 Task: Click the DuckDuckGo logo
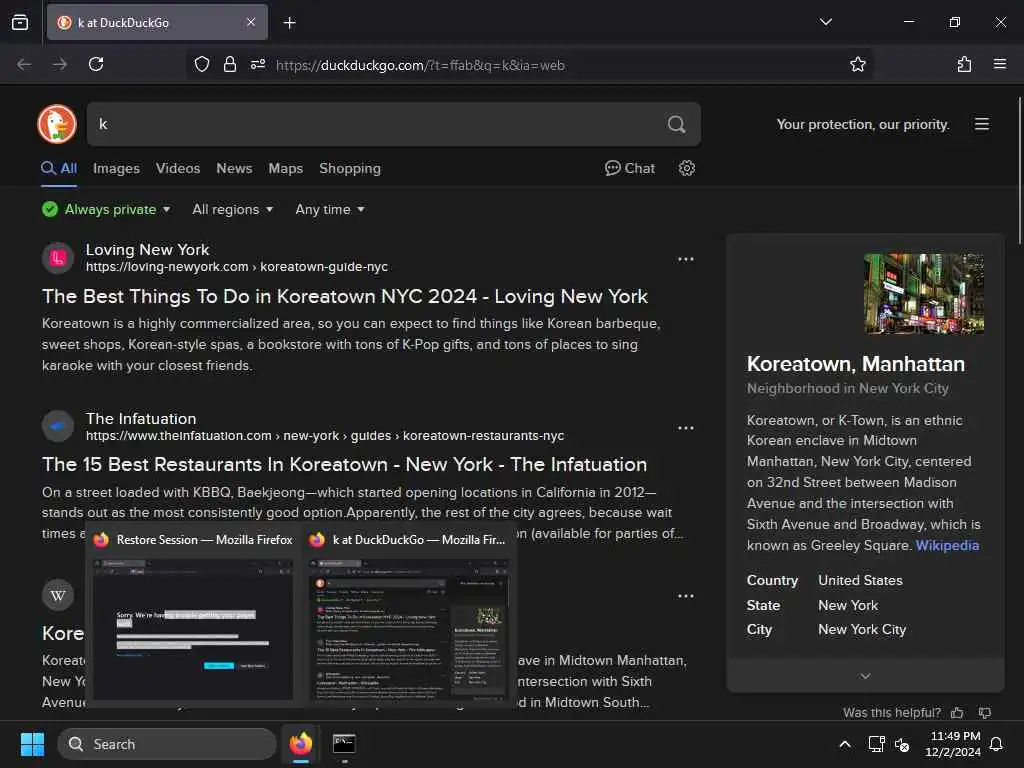[x=57, y=124]
